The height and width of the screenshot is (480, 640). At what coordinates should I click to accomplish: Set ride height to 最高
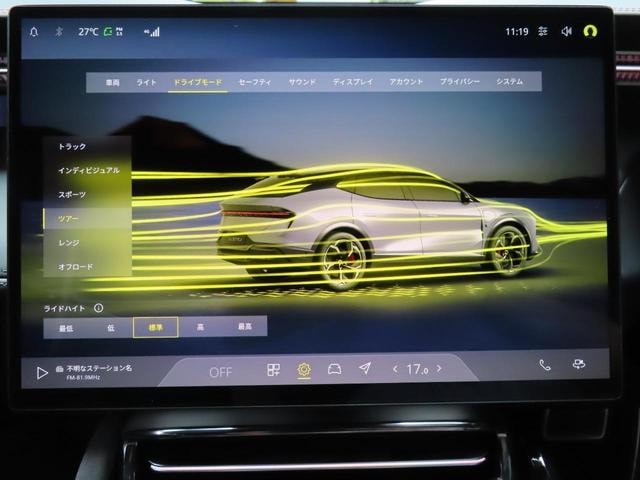(245, 327)
